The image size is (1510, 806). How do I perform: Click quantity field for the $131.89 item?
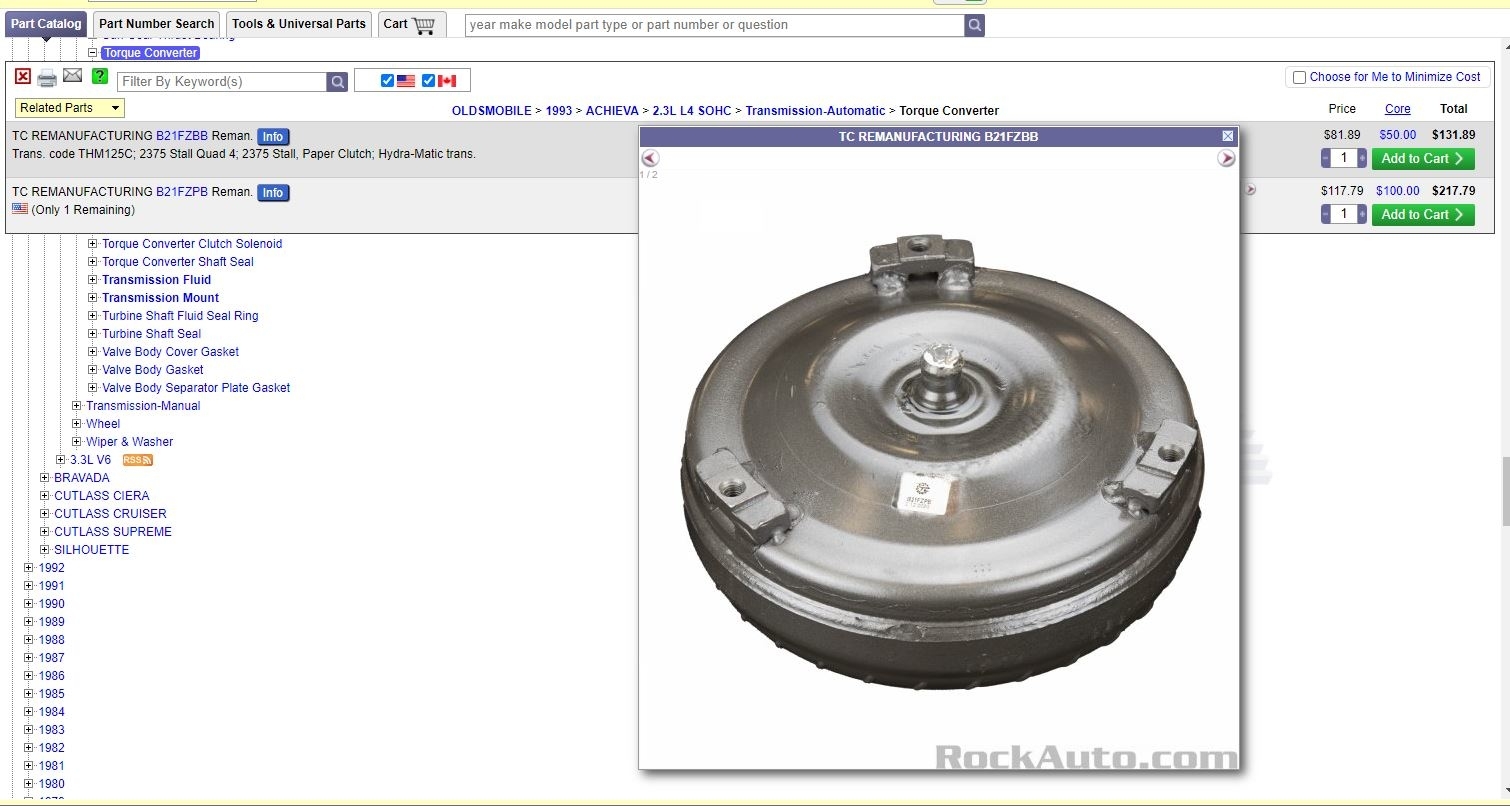[1344, 158]
